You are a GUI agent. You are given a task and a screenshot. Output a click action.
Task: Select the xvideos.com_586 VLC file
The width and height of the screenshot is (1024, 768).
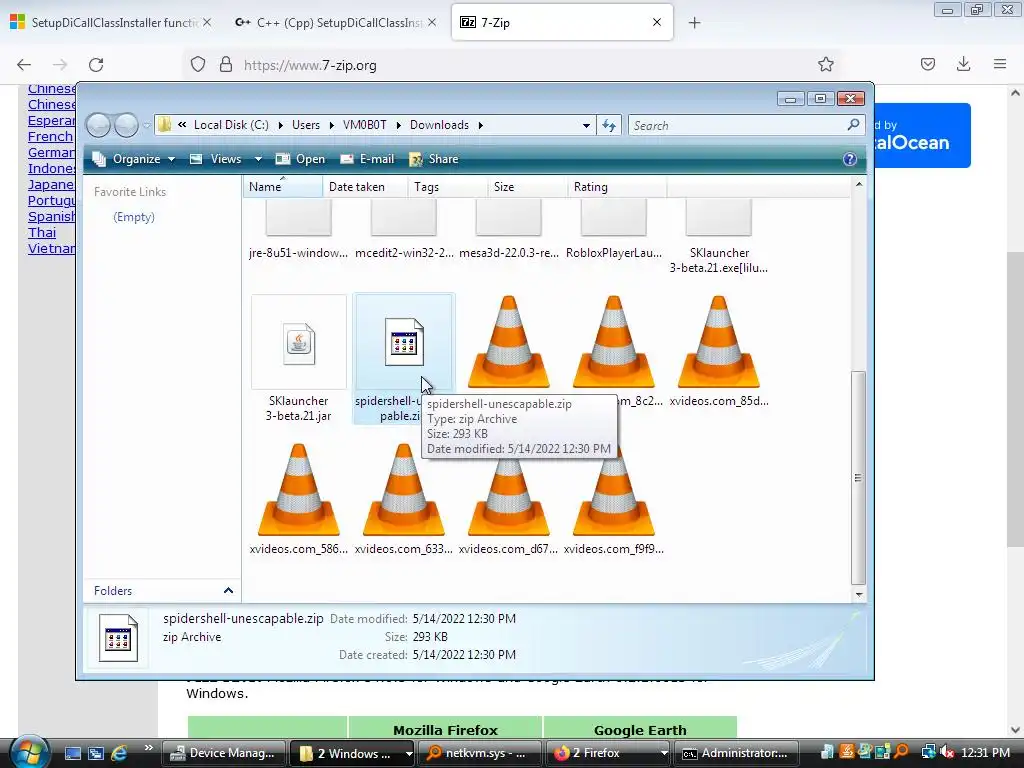point(298,490)
